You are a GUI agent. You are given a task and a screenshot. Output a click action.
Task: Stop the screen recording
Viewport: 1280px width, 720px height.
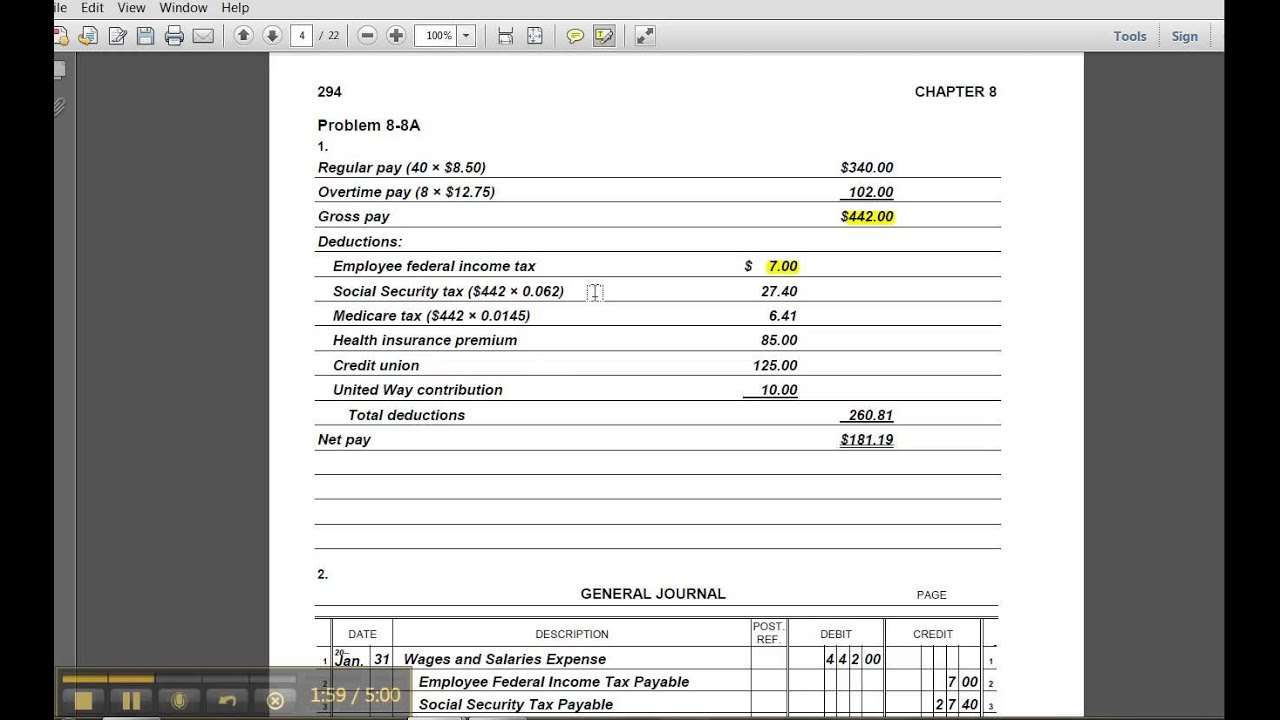83,701
